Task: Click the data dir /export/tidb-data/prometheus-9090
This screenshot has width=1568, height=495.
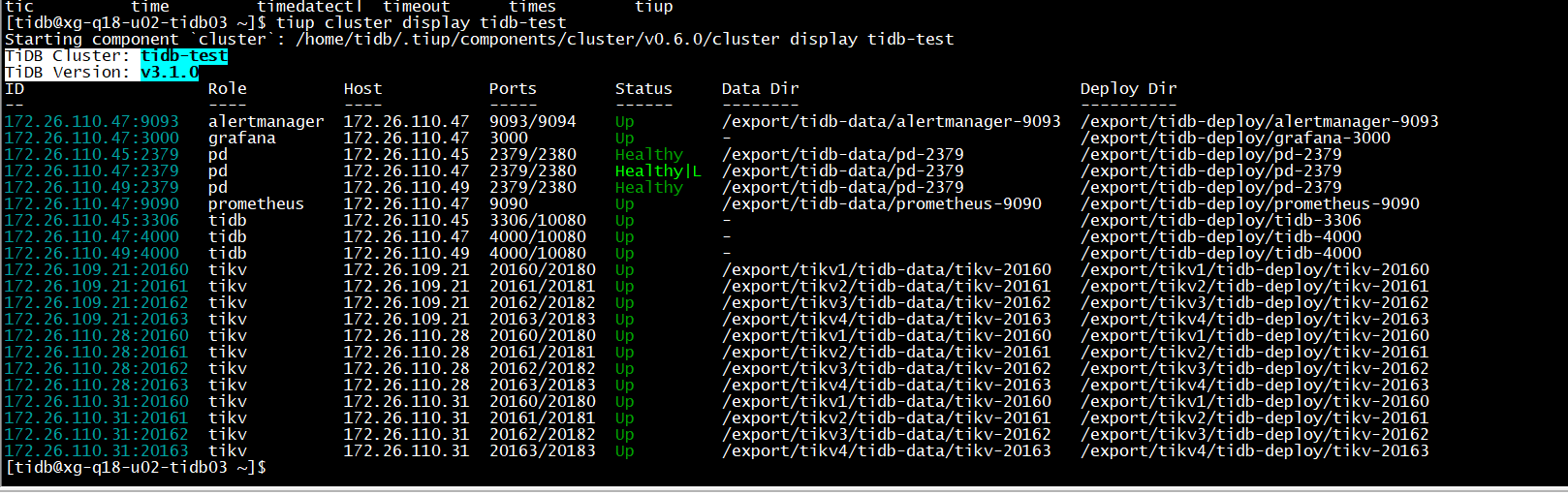Action: coord(882,204)
